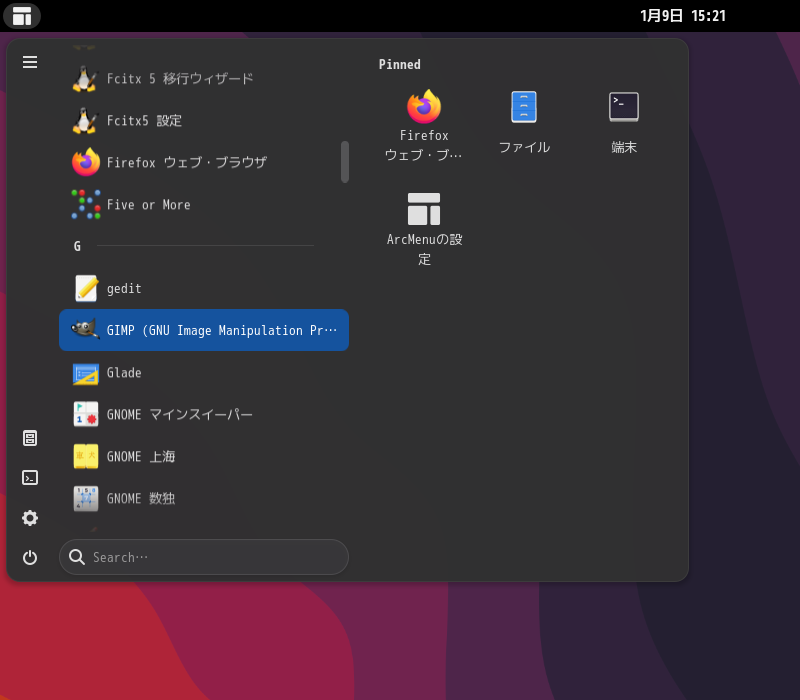The image size is (800, 700).
Task: Open the Firefox icon in the app list
Action: click(86, 162)
